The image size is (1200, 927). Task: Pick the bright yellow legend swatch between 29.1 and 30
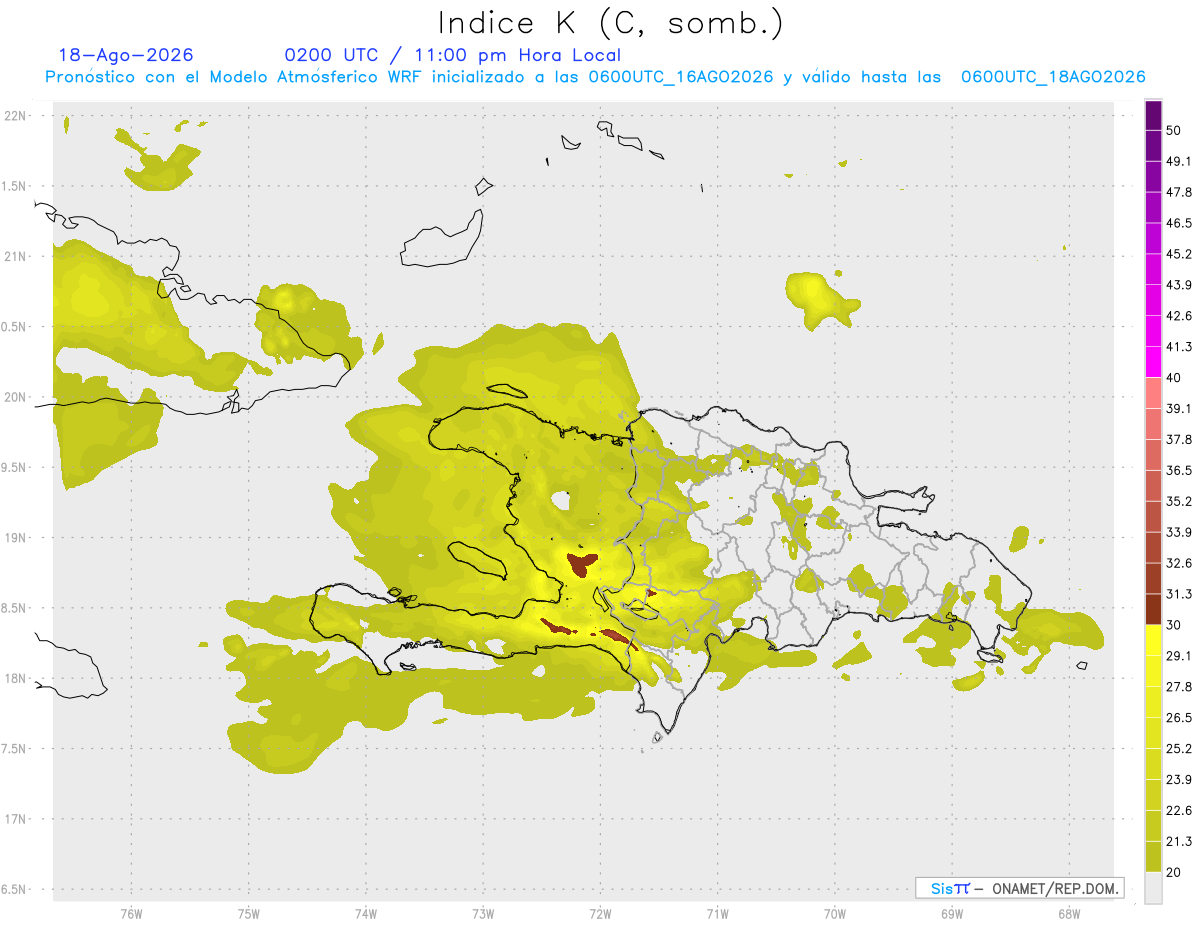pos(1153,640)
